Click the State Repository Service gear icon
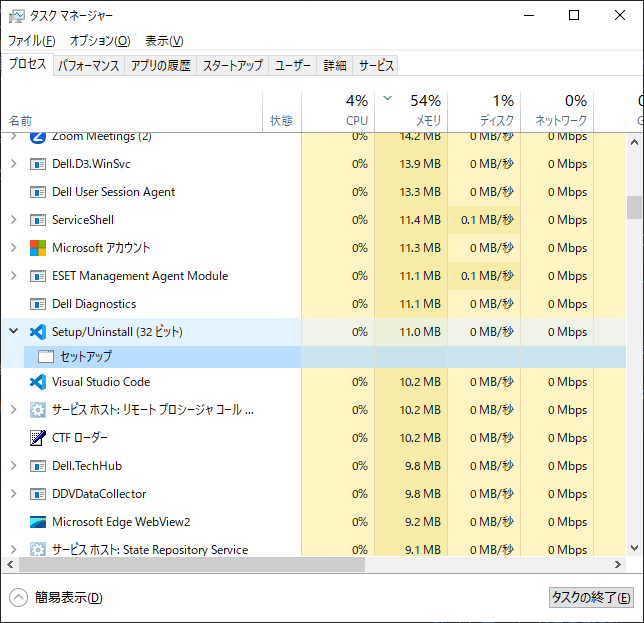The image size is (644, 623). (x=38, y=549)
